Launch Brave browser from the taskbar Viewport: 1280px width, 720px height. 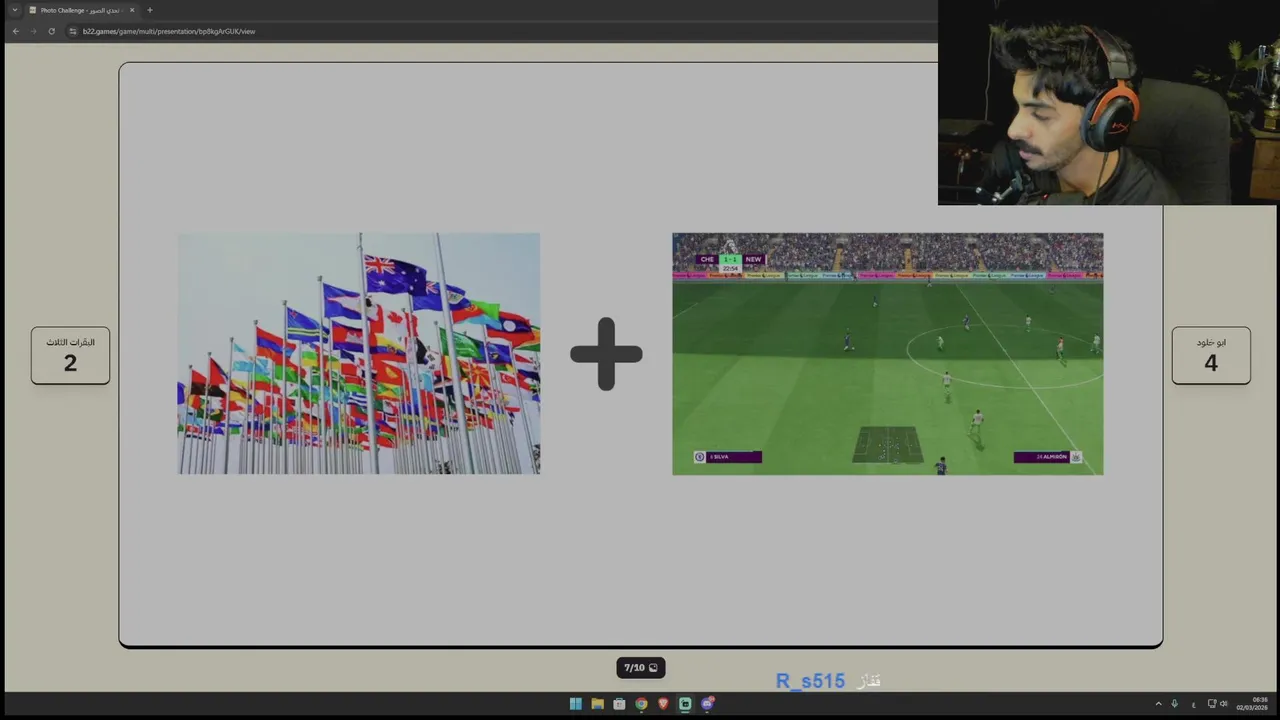663,704
